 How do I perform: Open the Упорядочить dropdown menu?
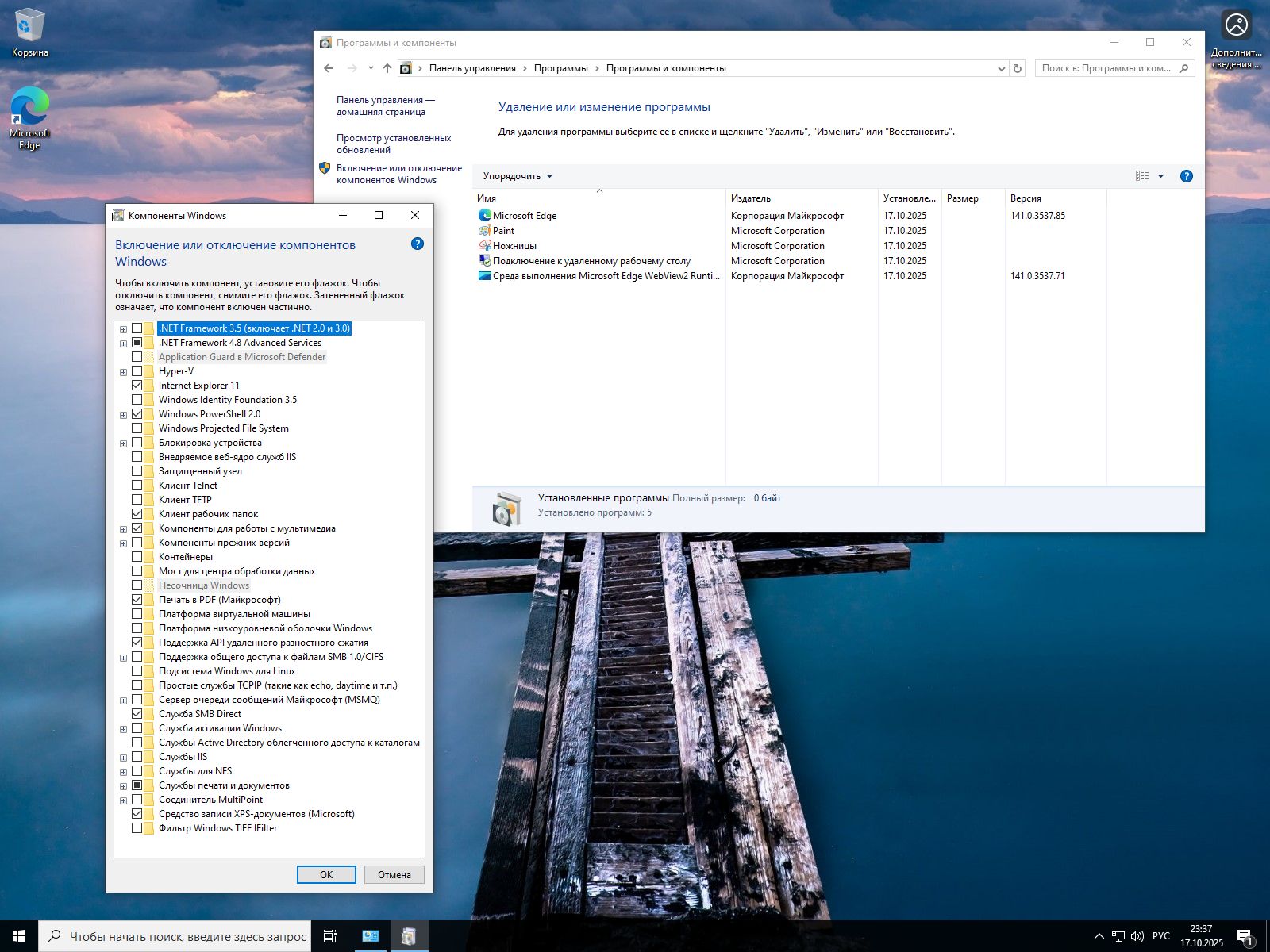(x=518, y=176)
